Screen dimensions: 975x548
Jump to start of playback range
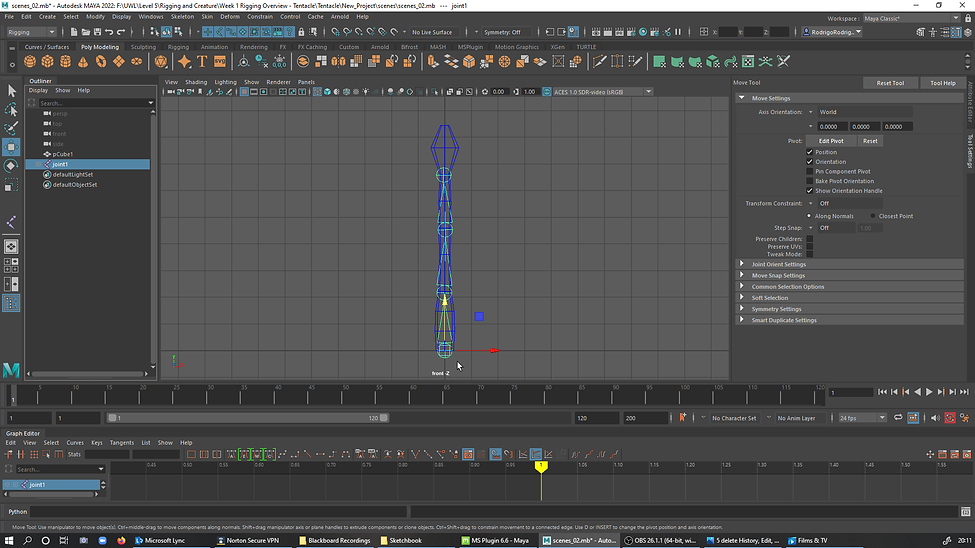[882, 392]
